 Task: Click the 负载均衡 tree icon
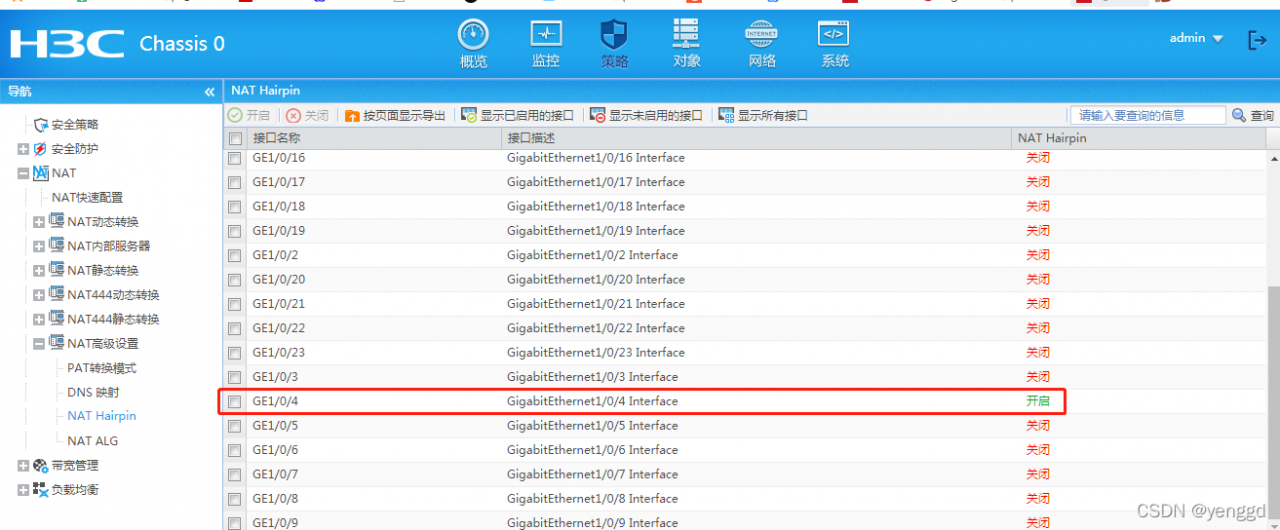coord(40,490)
